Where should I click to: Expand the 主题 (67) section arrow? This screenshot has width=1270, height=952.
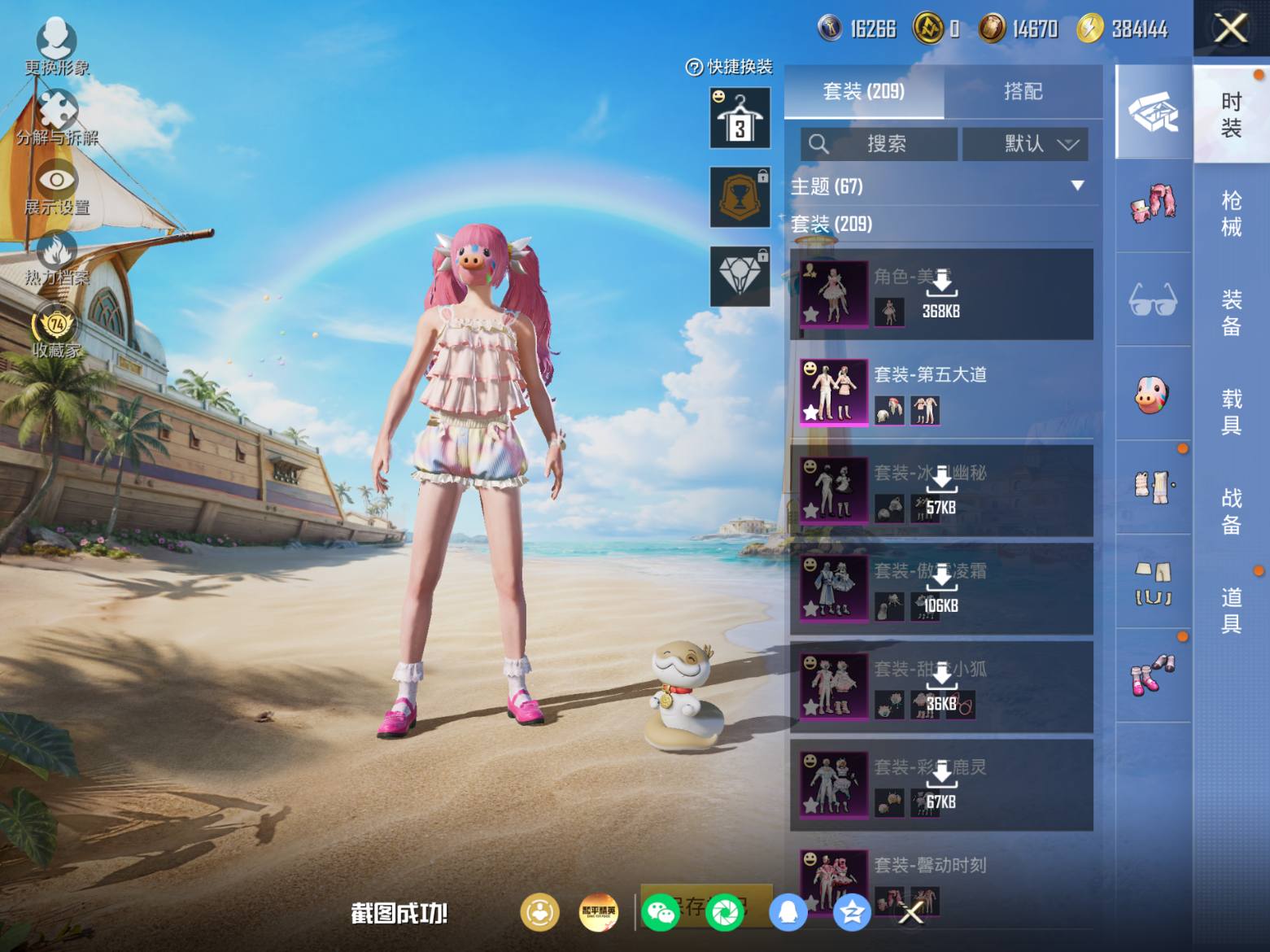[x=1077, y=186]
